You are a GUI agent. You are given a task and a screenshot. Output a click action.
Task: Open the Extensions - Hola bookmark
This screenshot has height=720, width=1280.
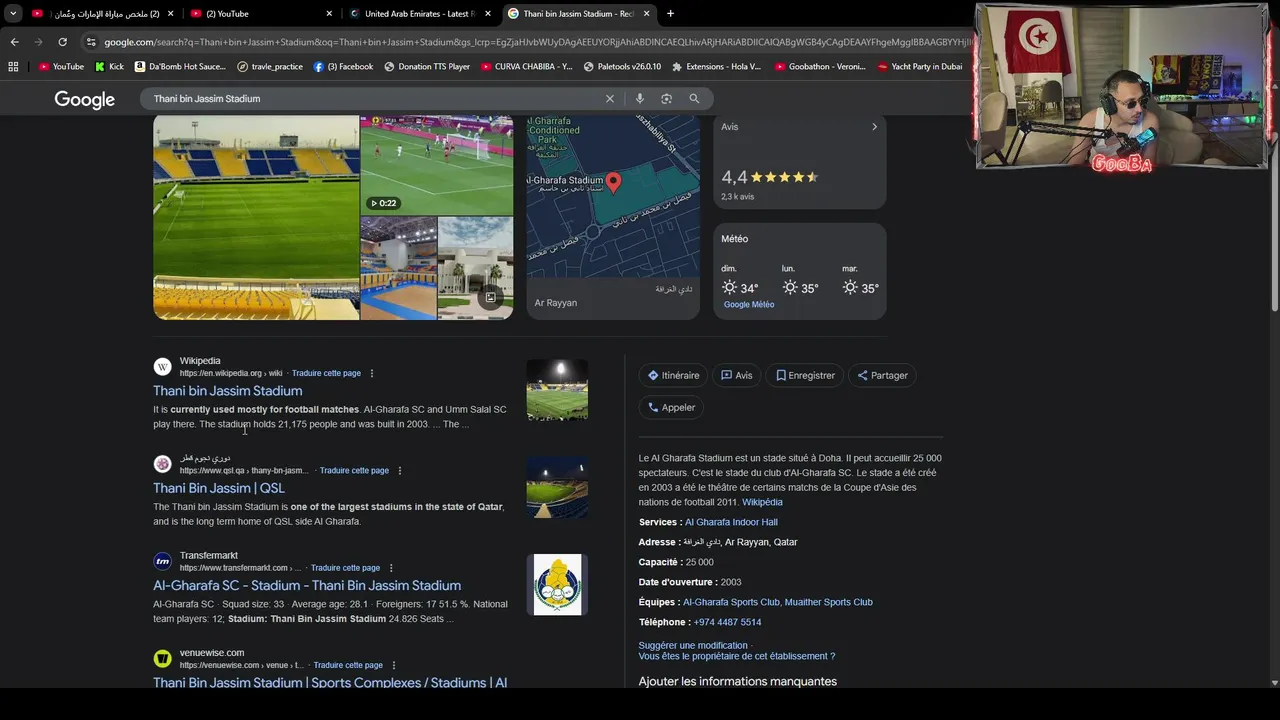click(x=717, y=67)
